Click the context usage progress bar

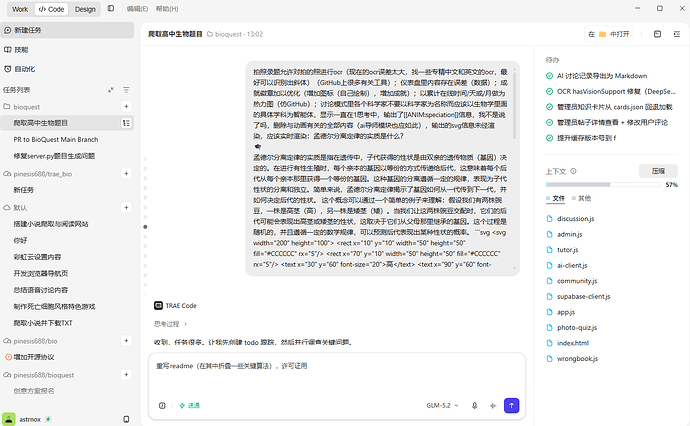coord(603,185)
